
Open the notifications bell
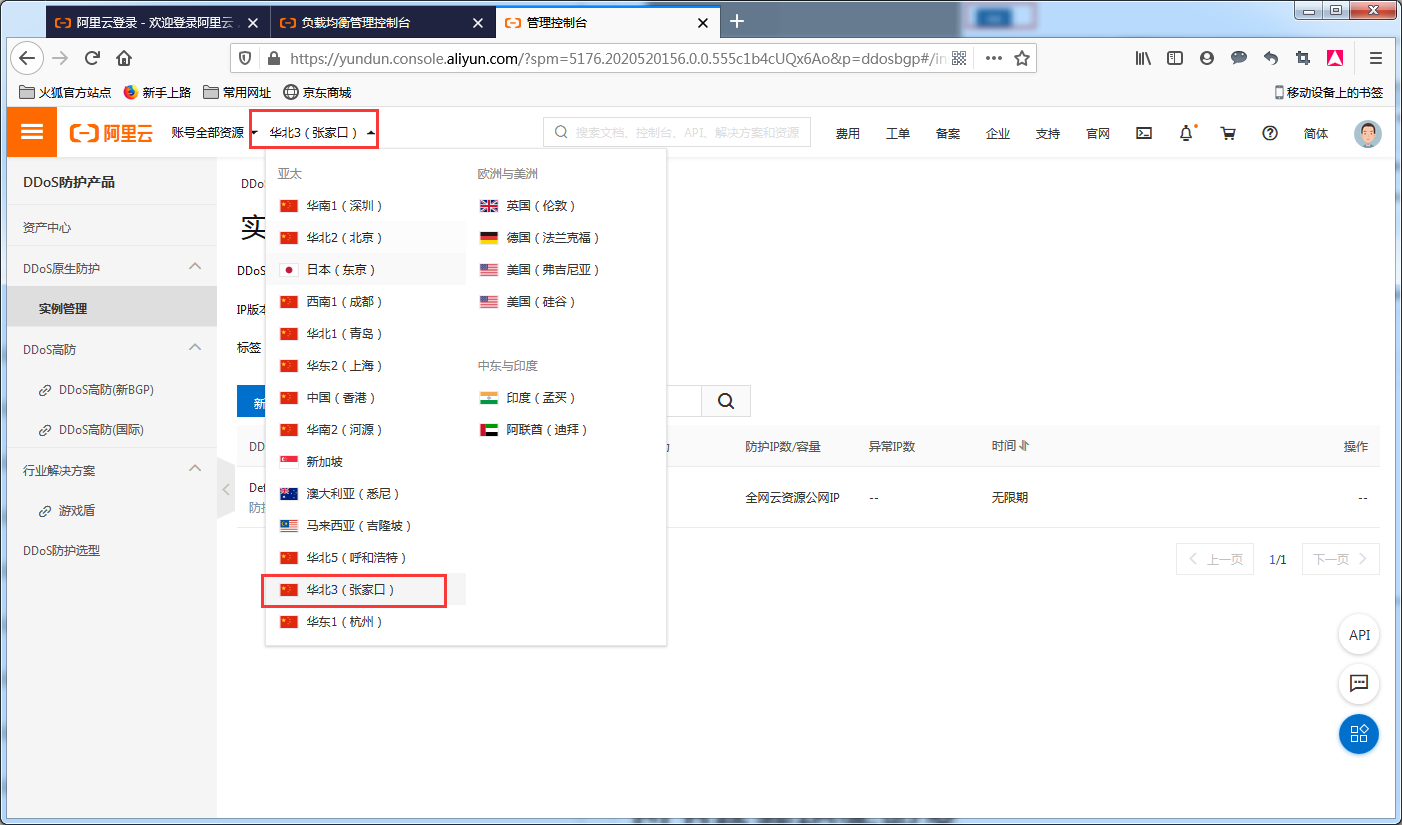point(1186,133)
